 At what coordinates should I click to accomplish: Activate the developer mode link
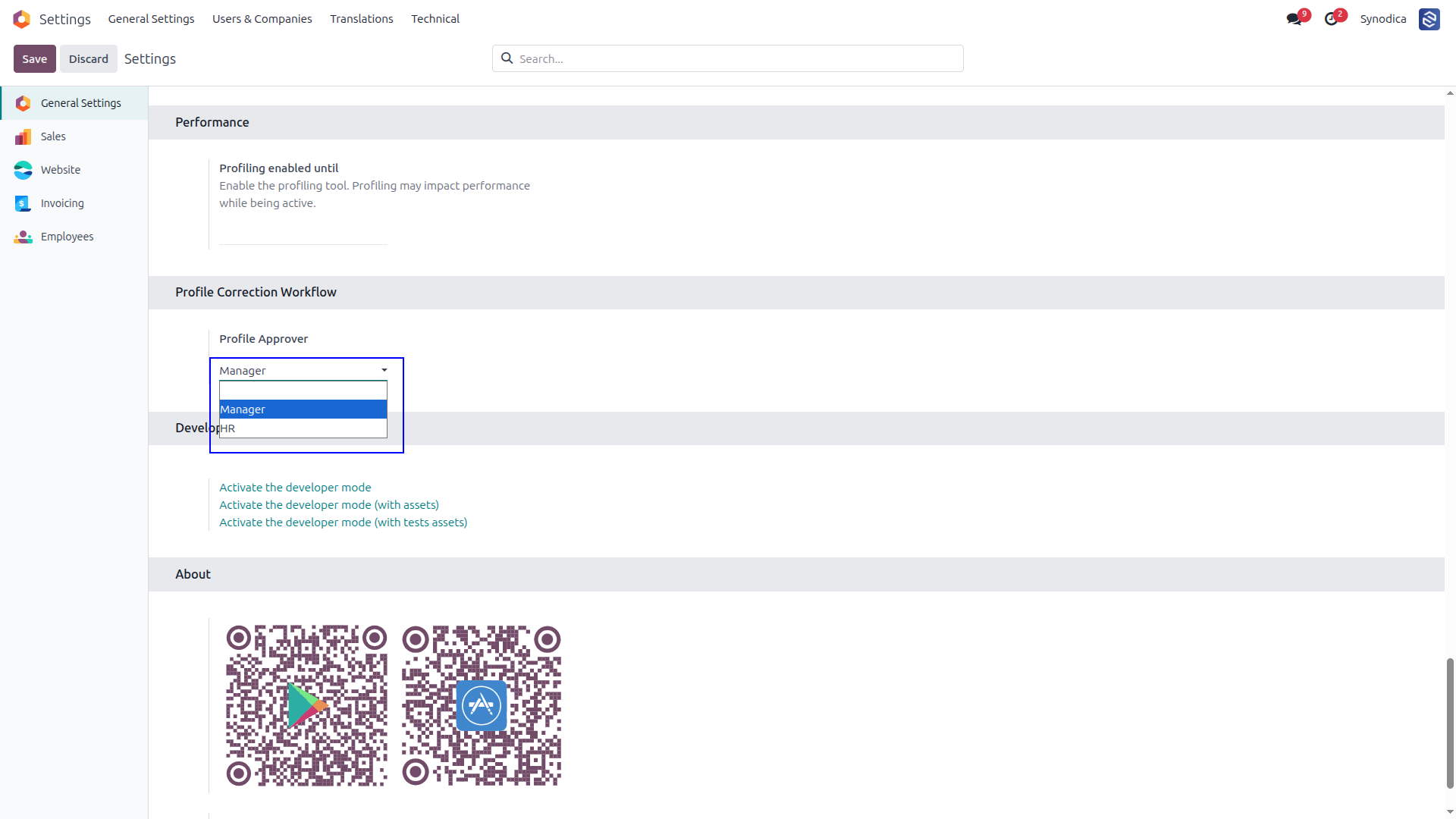tap(295, 488)
